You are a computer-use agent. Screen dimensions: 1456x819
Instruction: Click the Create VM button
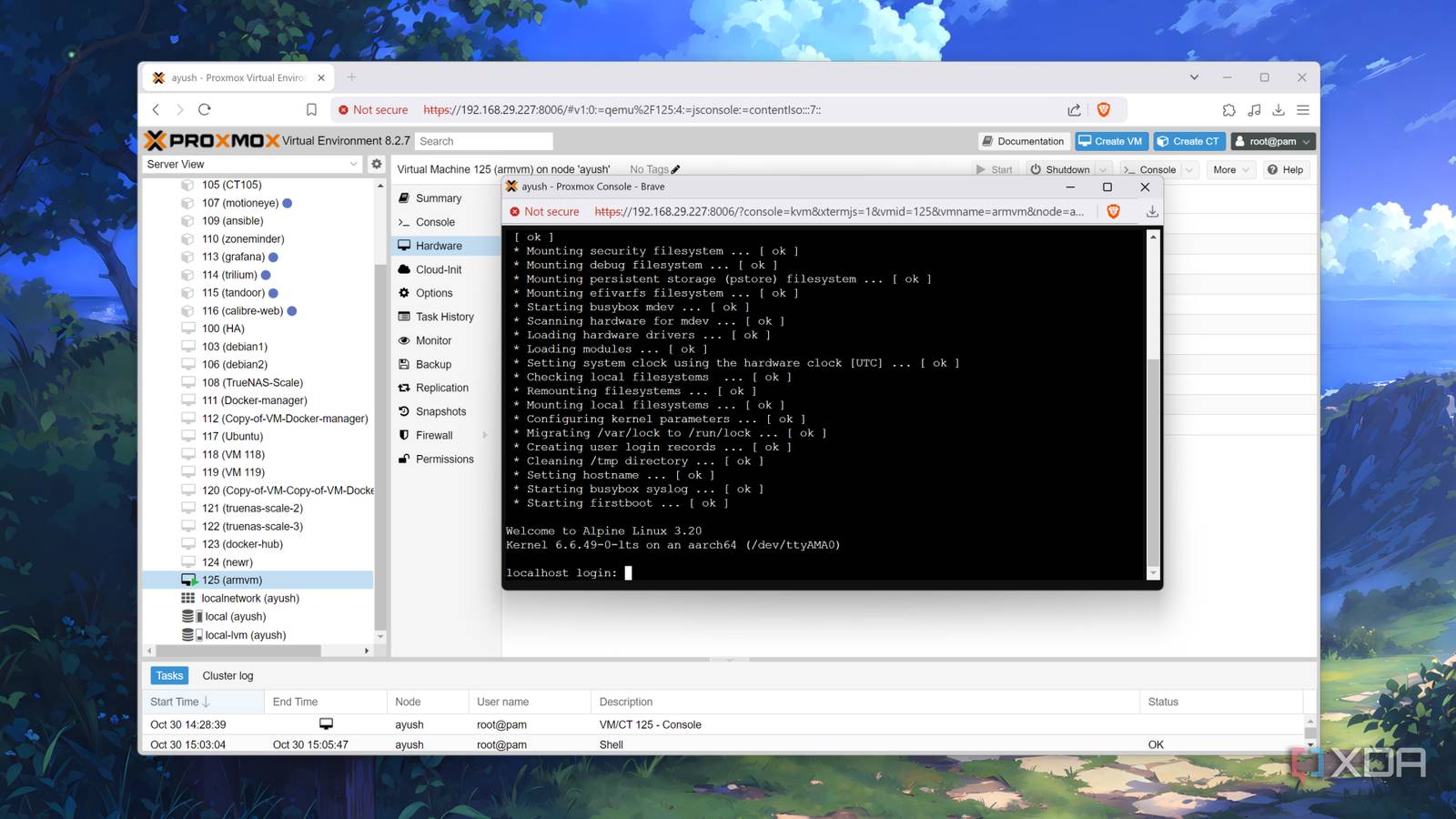point(1111,141)
